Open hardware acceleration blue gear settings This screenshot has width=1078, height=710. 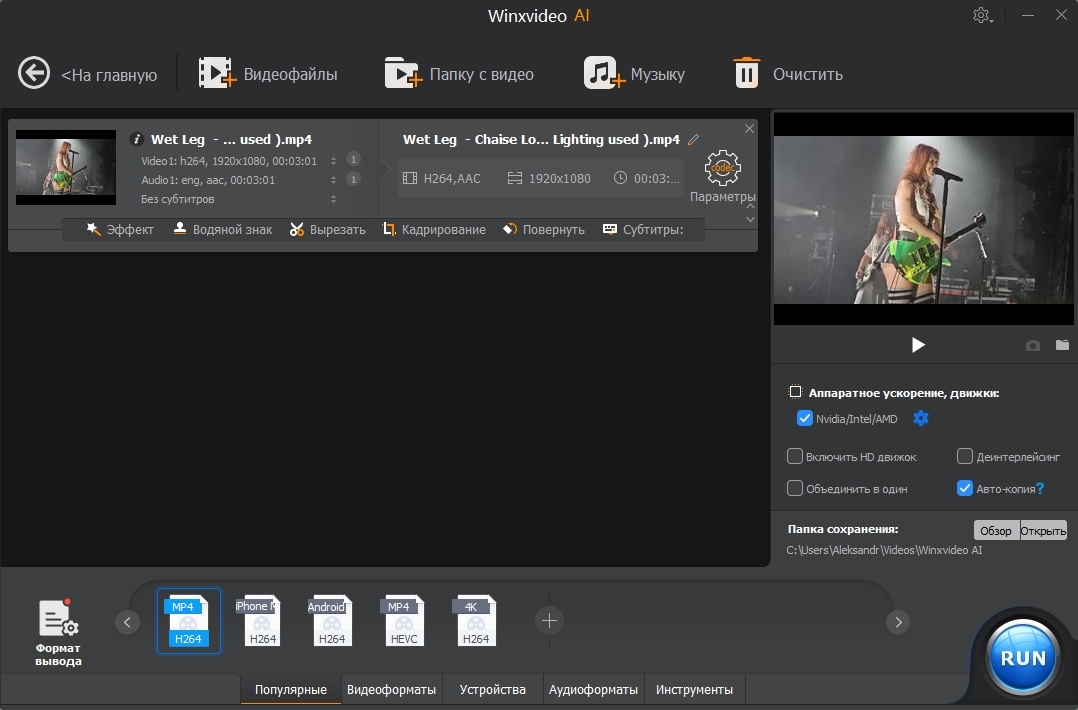coord(921,418)
